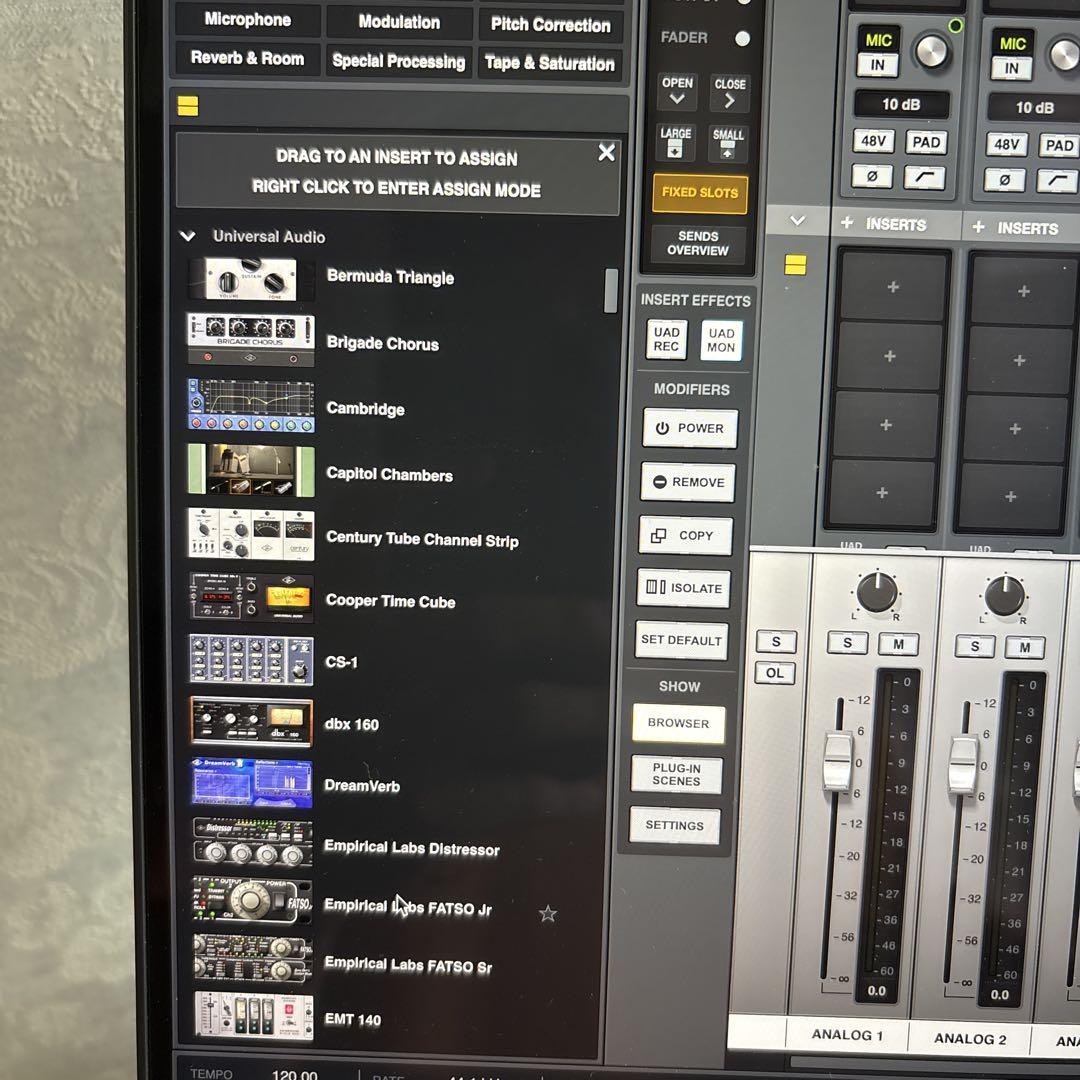Click the ANALOG 1 channel name label
Viewport: 1080px width, 1080px height.
[847, 1035]
